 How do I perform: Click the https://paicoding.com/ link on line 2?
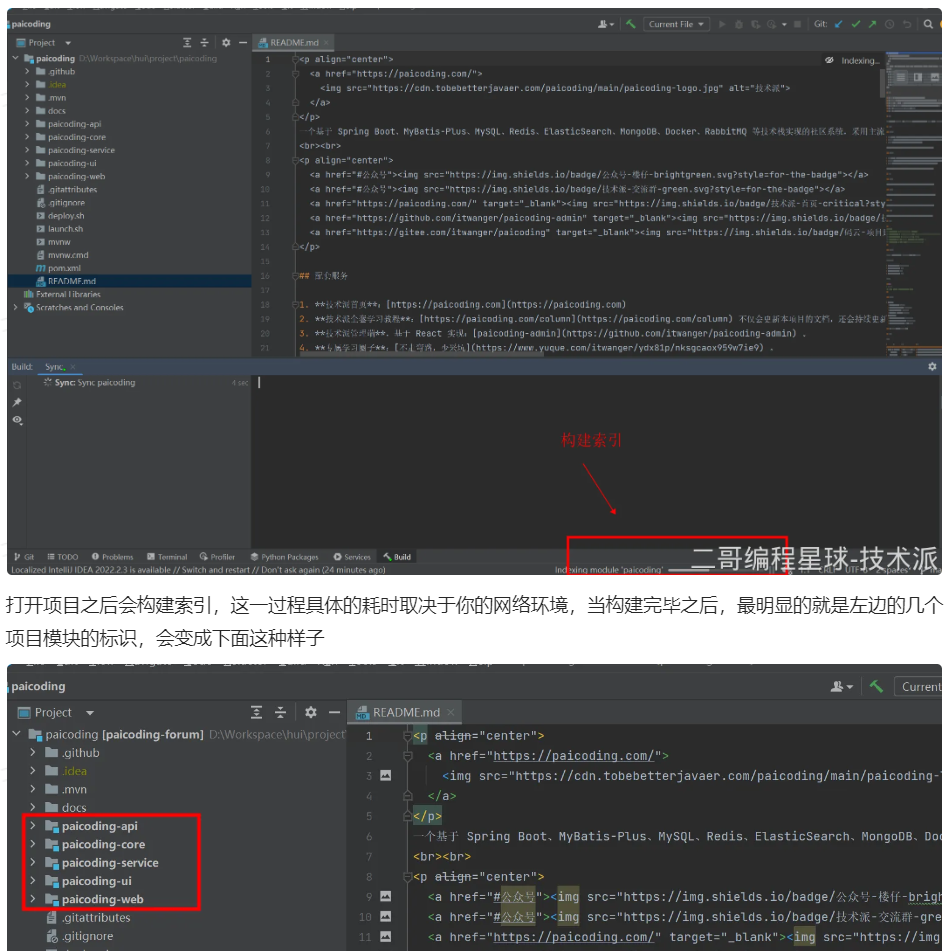point(573,756)
